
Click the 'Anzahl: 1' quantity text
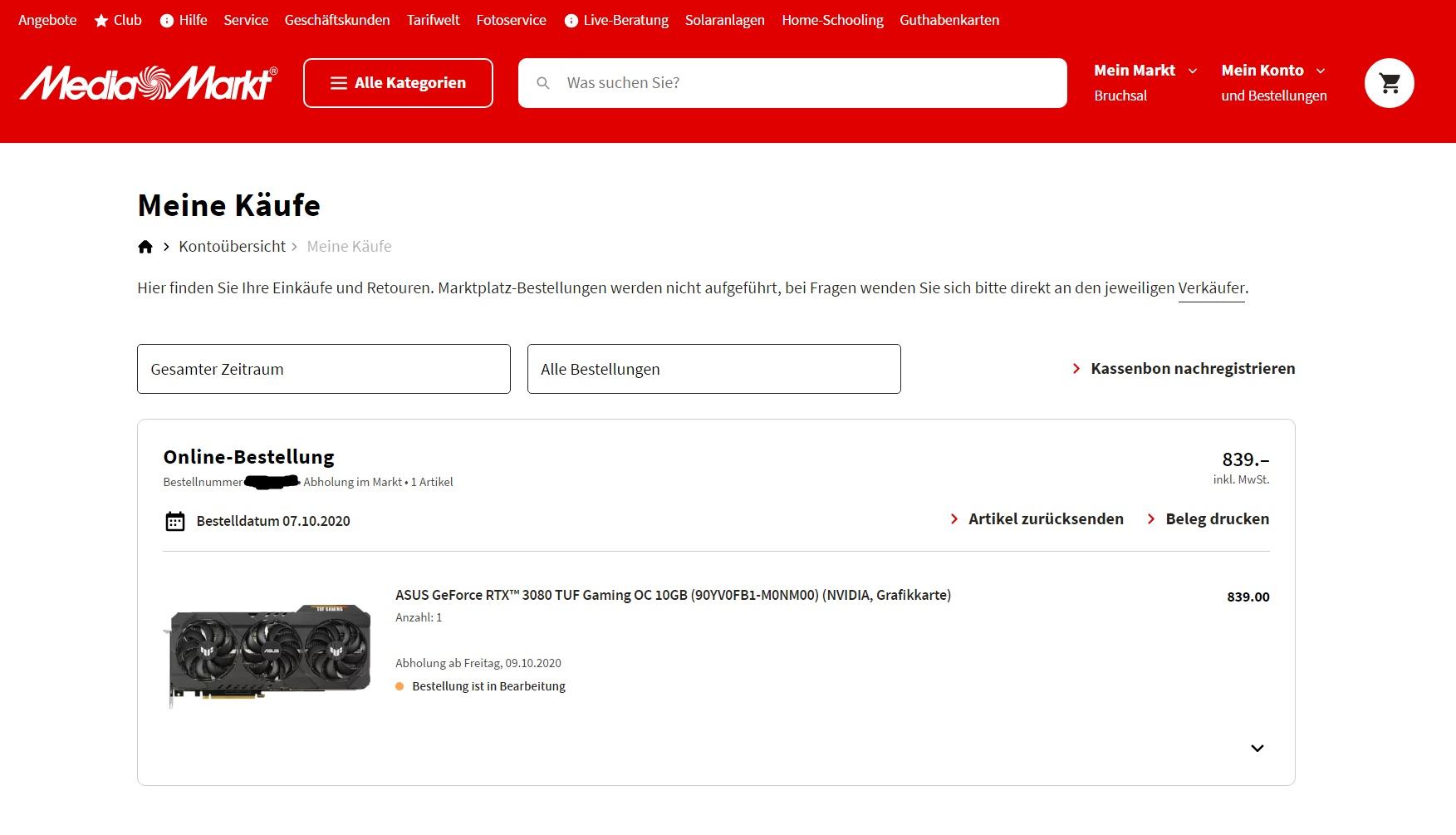tap(419, 617)
